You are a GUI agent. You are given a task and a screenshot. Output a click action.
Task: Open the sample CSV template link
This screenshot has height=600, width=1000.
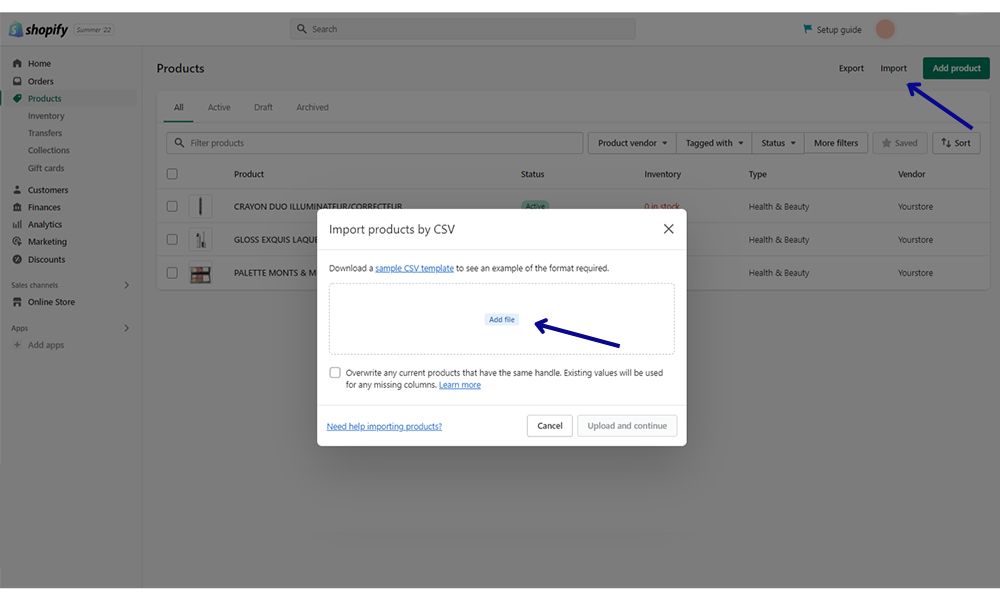click(x=415, y=268)
